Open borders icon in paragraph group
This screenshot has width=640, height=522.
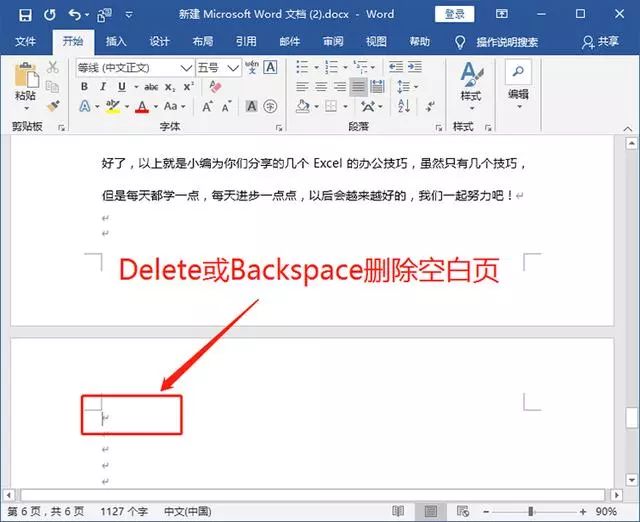331,107
